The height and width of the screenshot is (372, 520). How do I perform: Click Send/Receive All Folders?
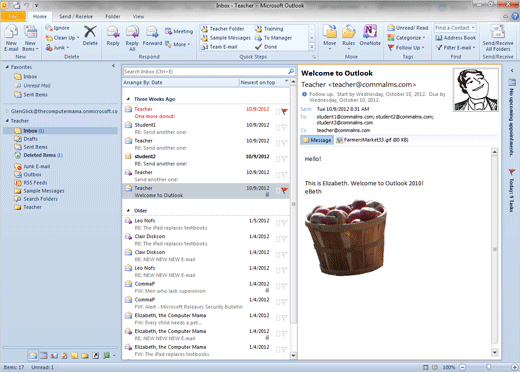click(498, 38)
